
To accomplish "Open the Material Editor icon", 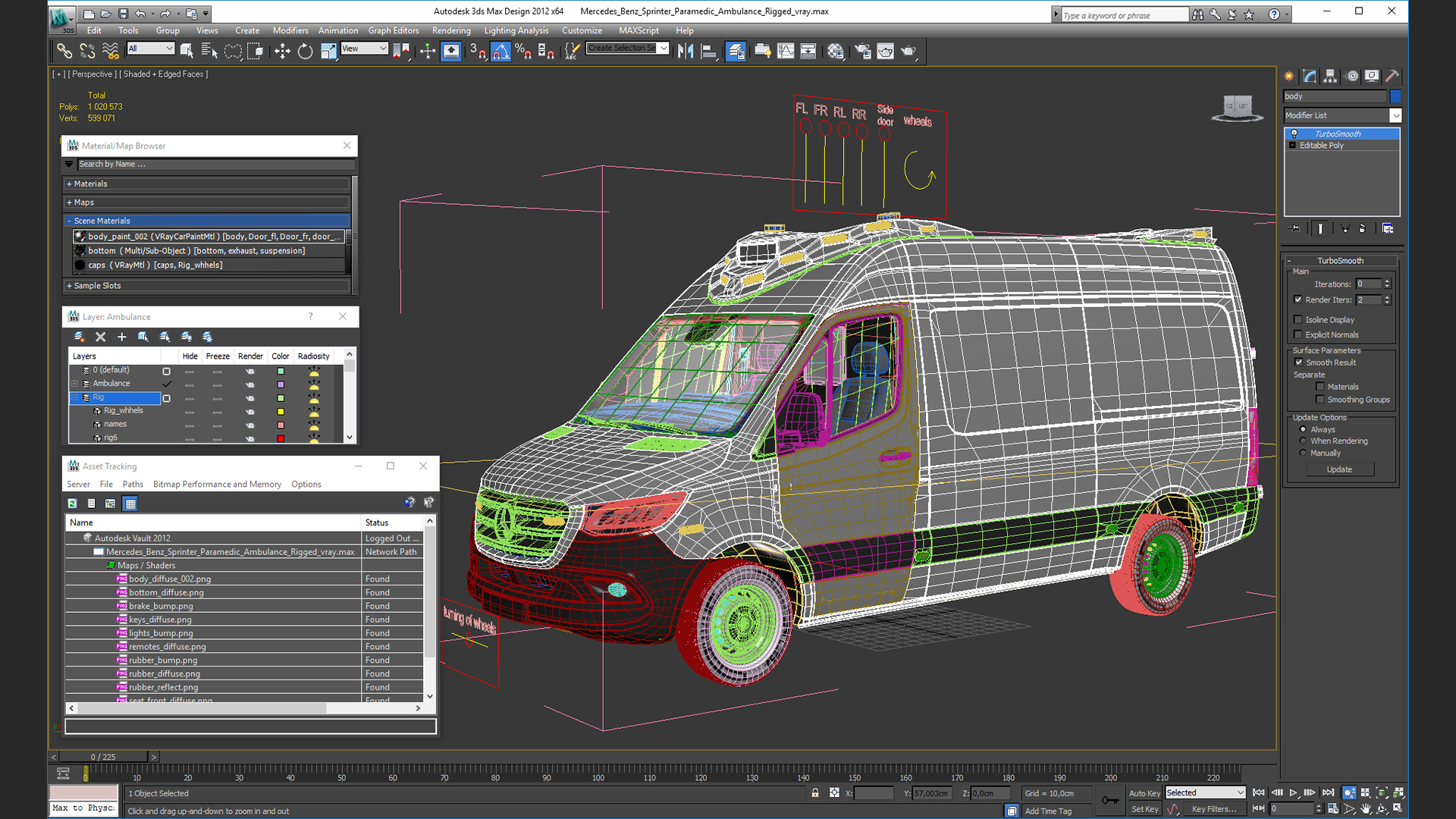I will pyautogui.click(x=836, y=51).
